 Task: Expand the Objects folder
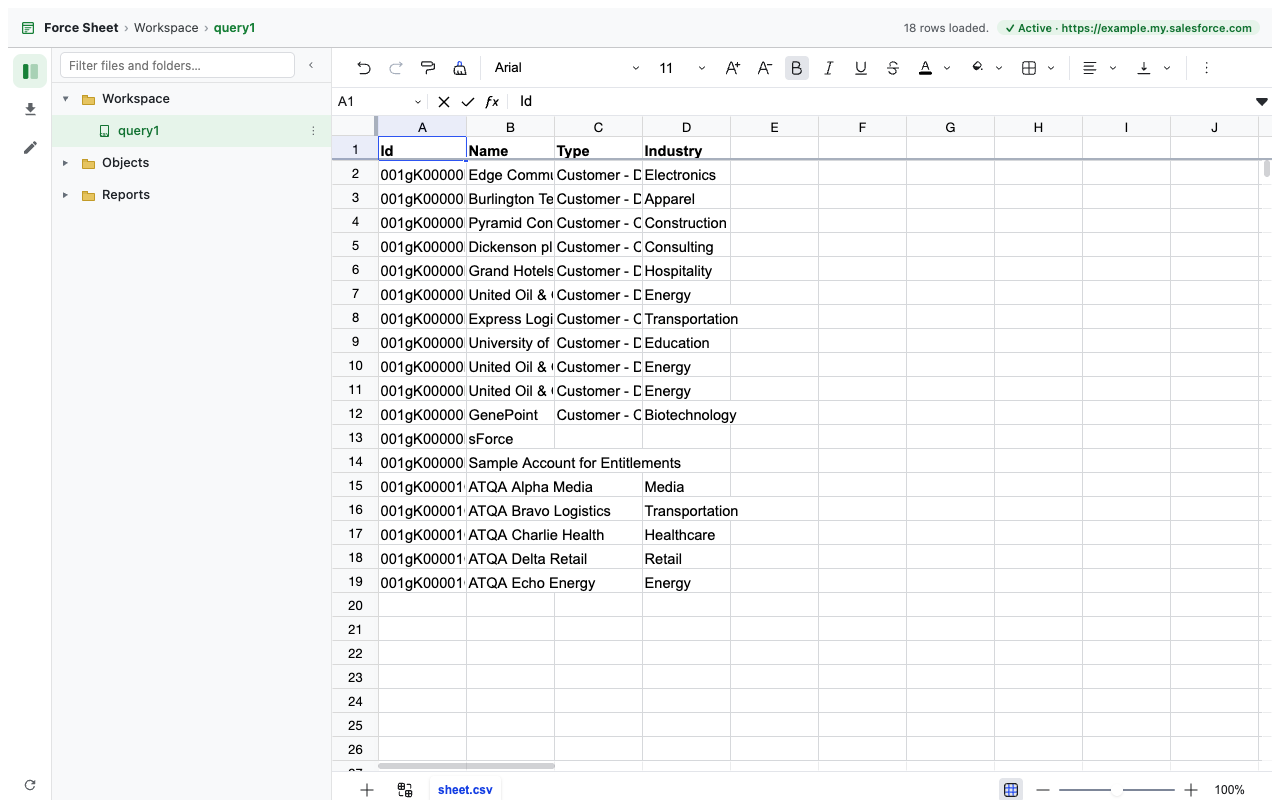(66, 163)
